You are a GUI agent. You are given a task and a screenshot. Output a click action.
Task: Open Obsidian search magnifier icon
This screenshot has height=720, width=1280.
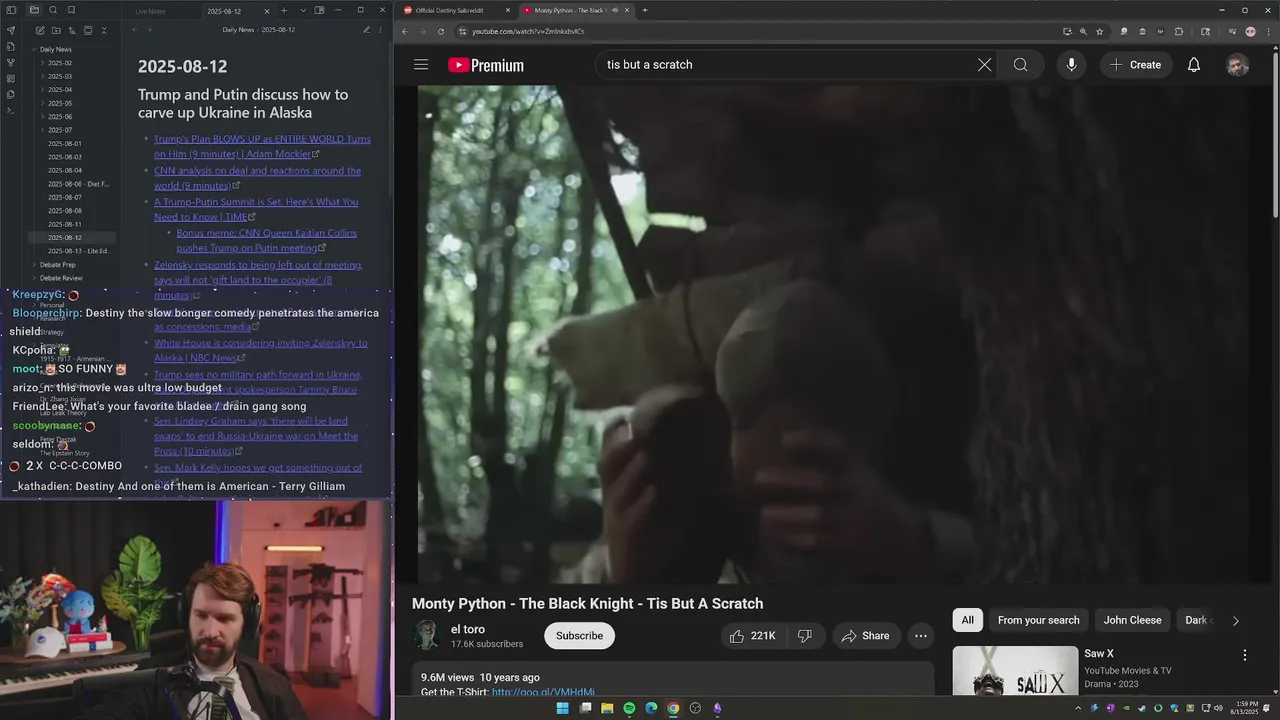click(53, 10)
